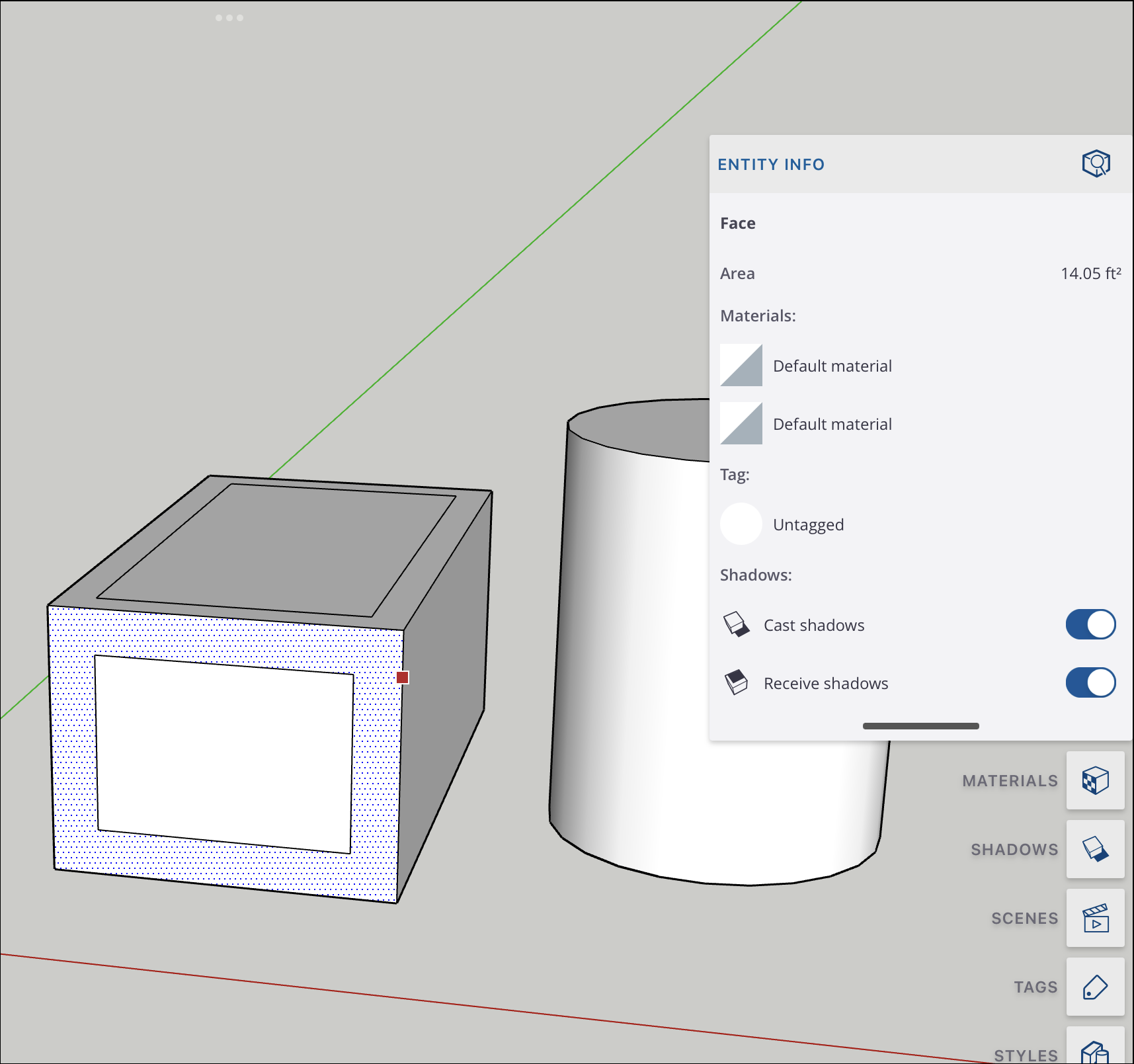Open the Tags panel icon
The width and height of the screenshot is (1134, 1064).
1095,987
